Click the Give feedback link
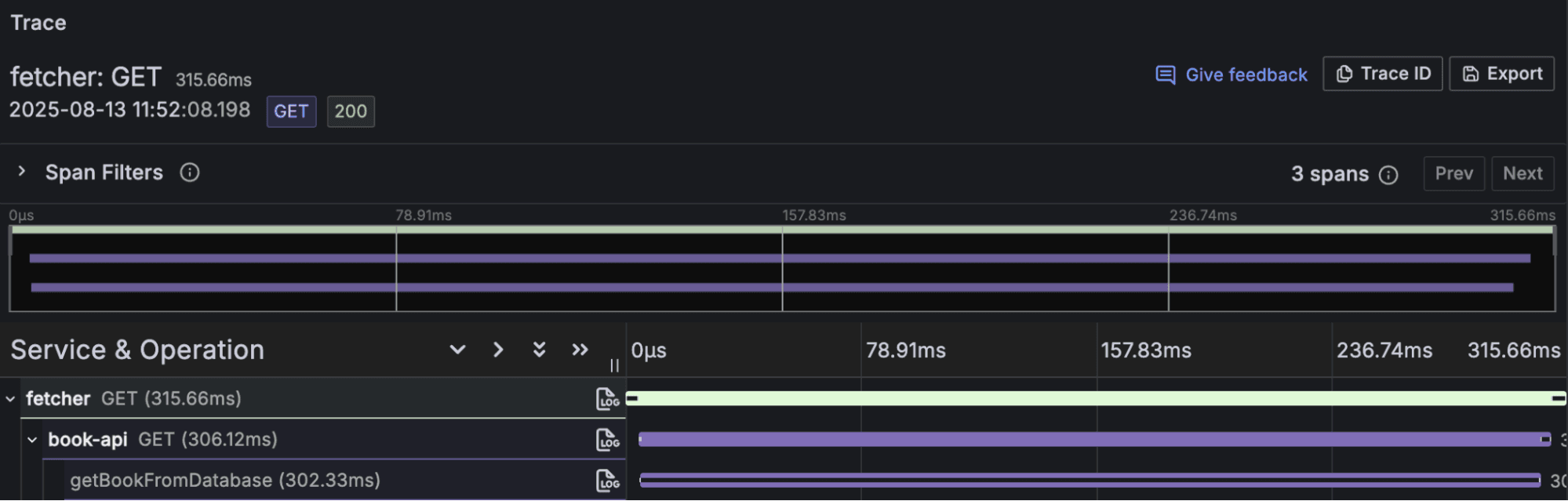 pos(1231,74)
